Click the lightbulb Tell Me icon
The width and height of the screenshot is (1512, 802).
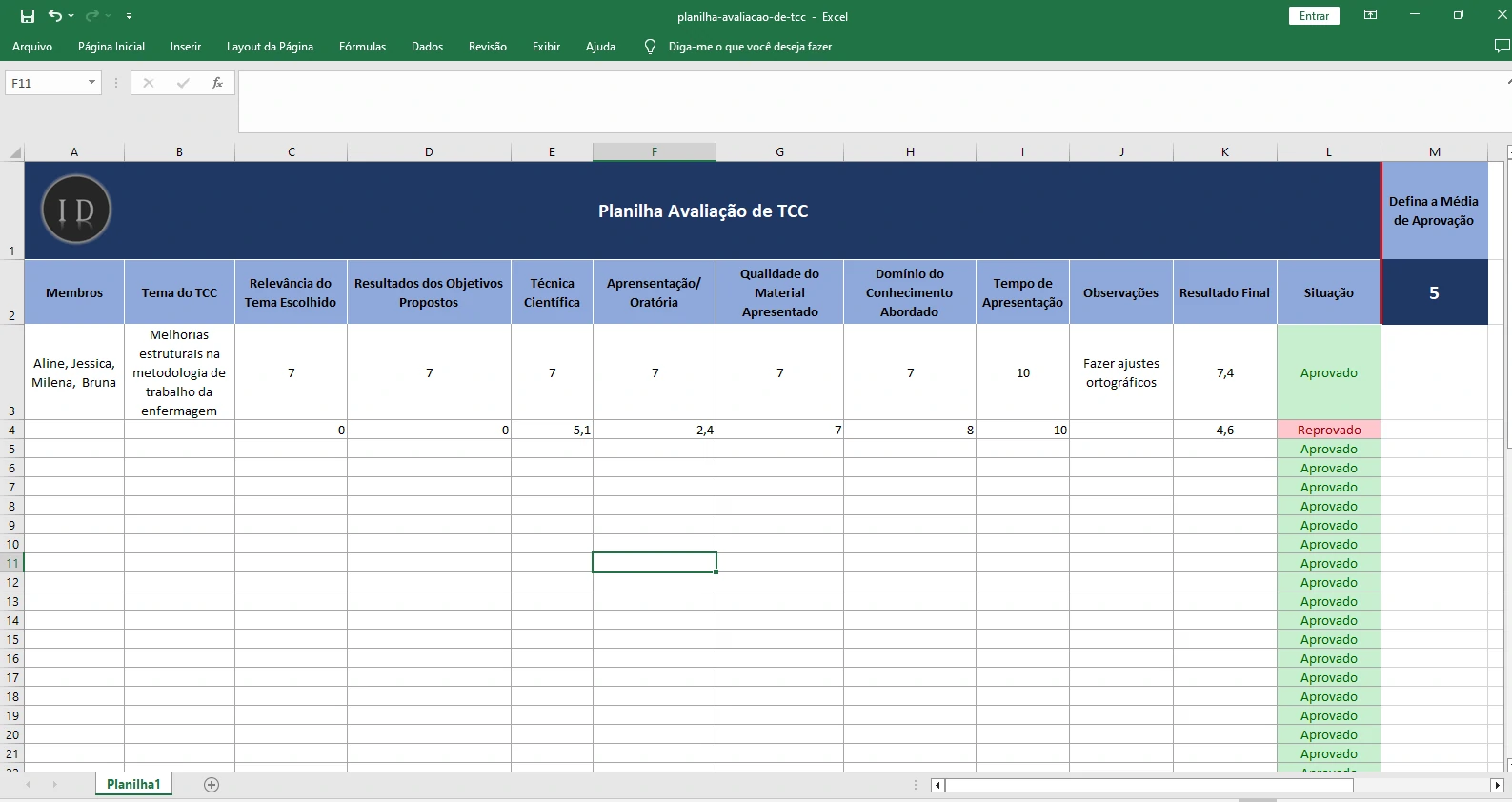coord(650,47)
